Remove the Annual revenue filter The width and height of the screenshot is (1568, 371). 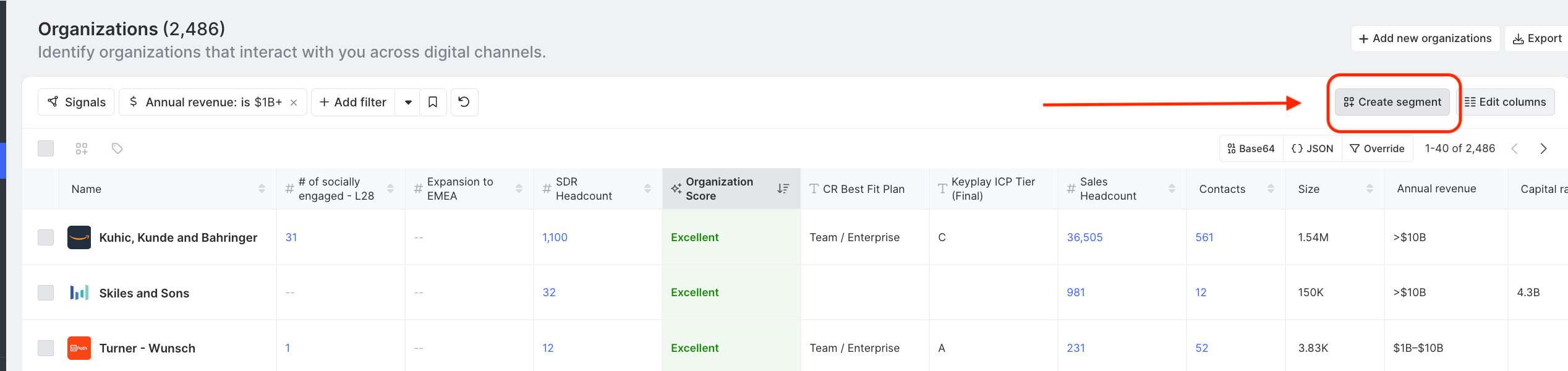pos(294,103)
